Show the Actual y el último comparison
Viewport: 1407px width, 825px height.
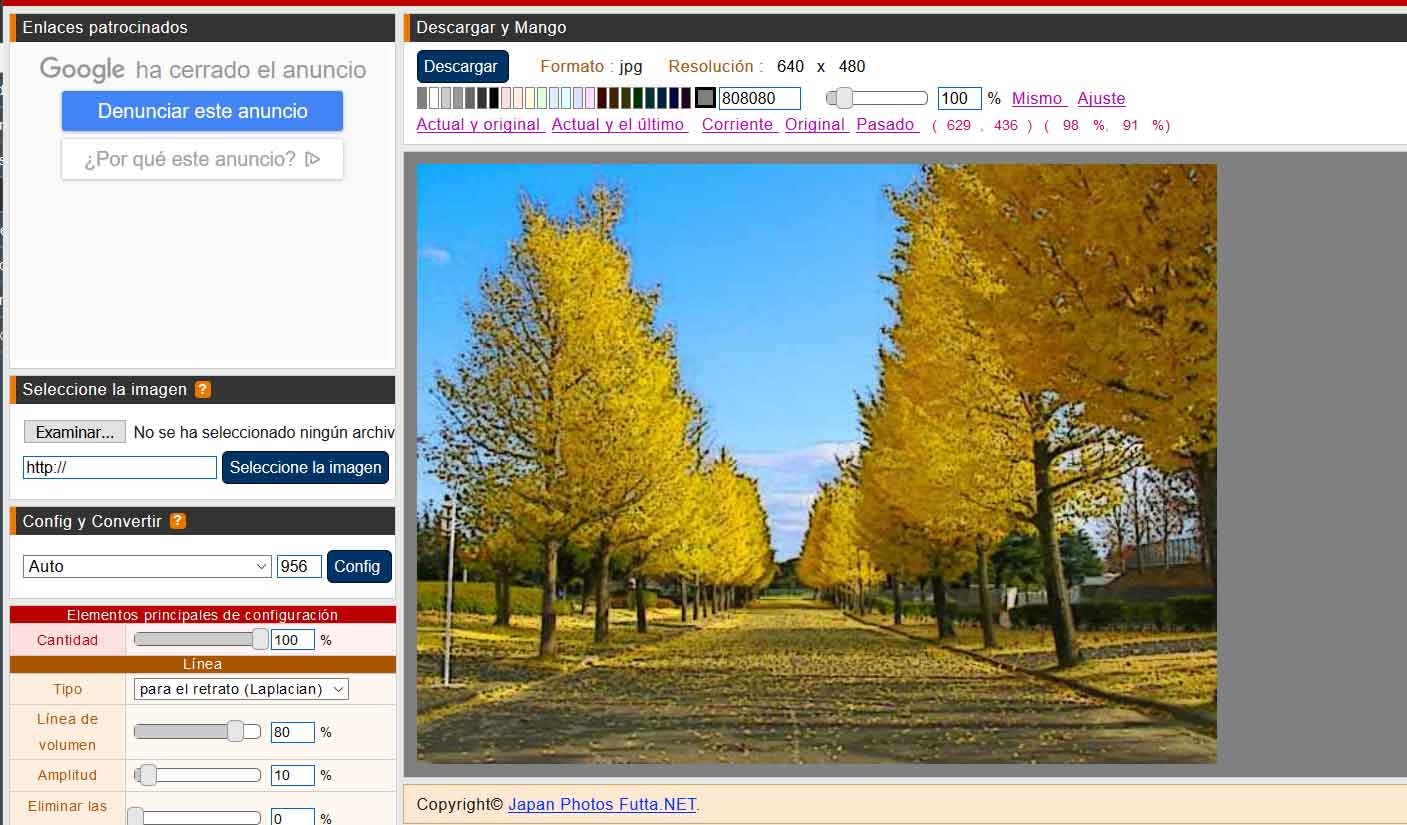click(x=620, y=125)
